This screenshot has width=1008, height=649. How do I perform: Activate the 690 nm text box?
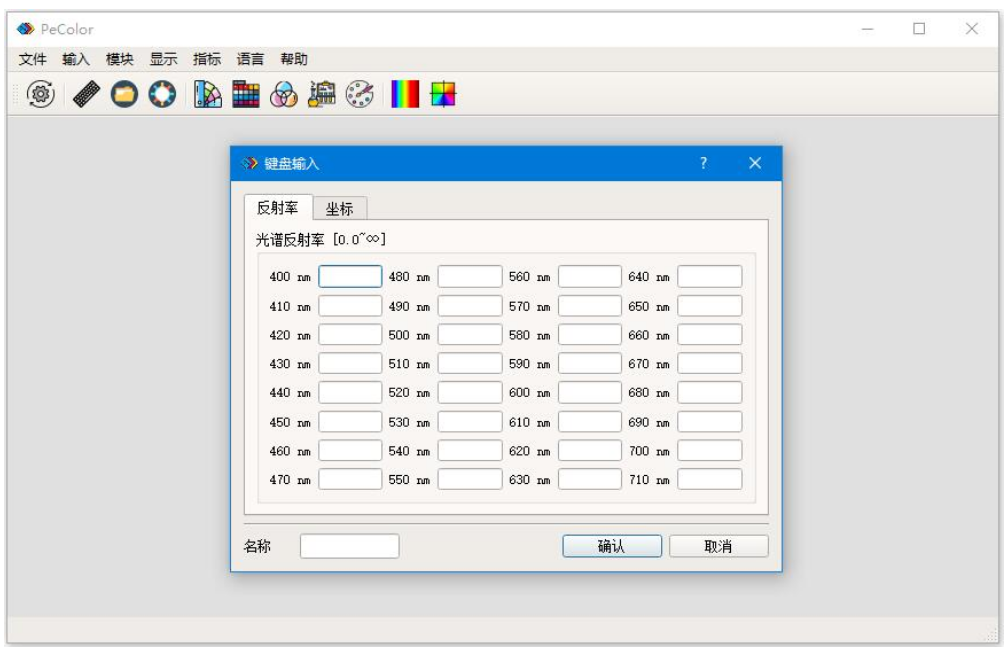710,422
